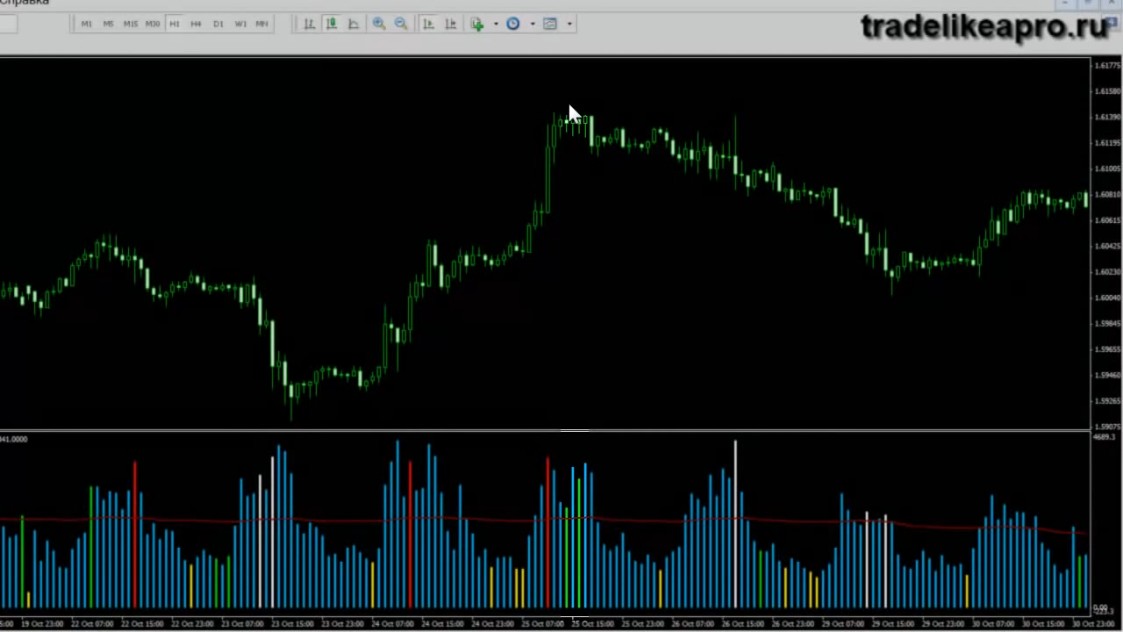The image size is (1123, 632).
Task: Set chart type to bar chart
Action: point(309,24)
